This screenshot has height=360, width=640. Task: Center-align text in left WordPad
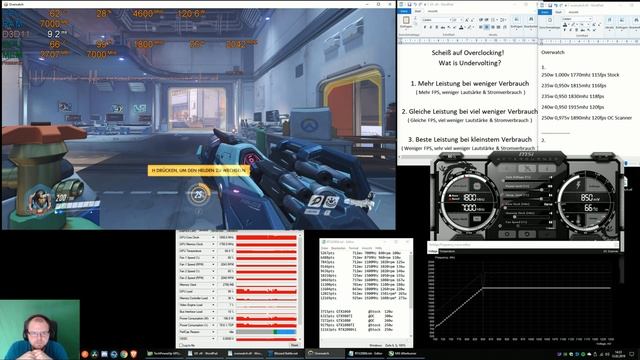[487, 27]
